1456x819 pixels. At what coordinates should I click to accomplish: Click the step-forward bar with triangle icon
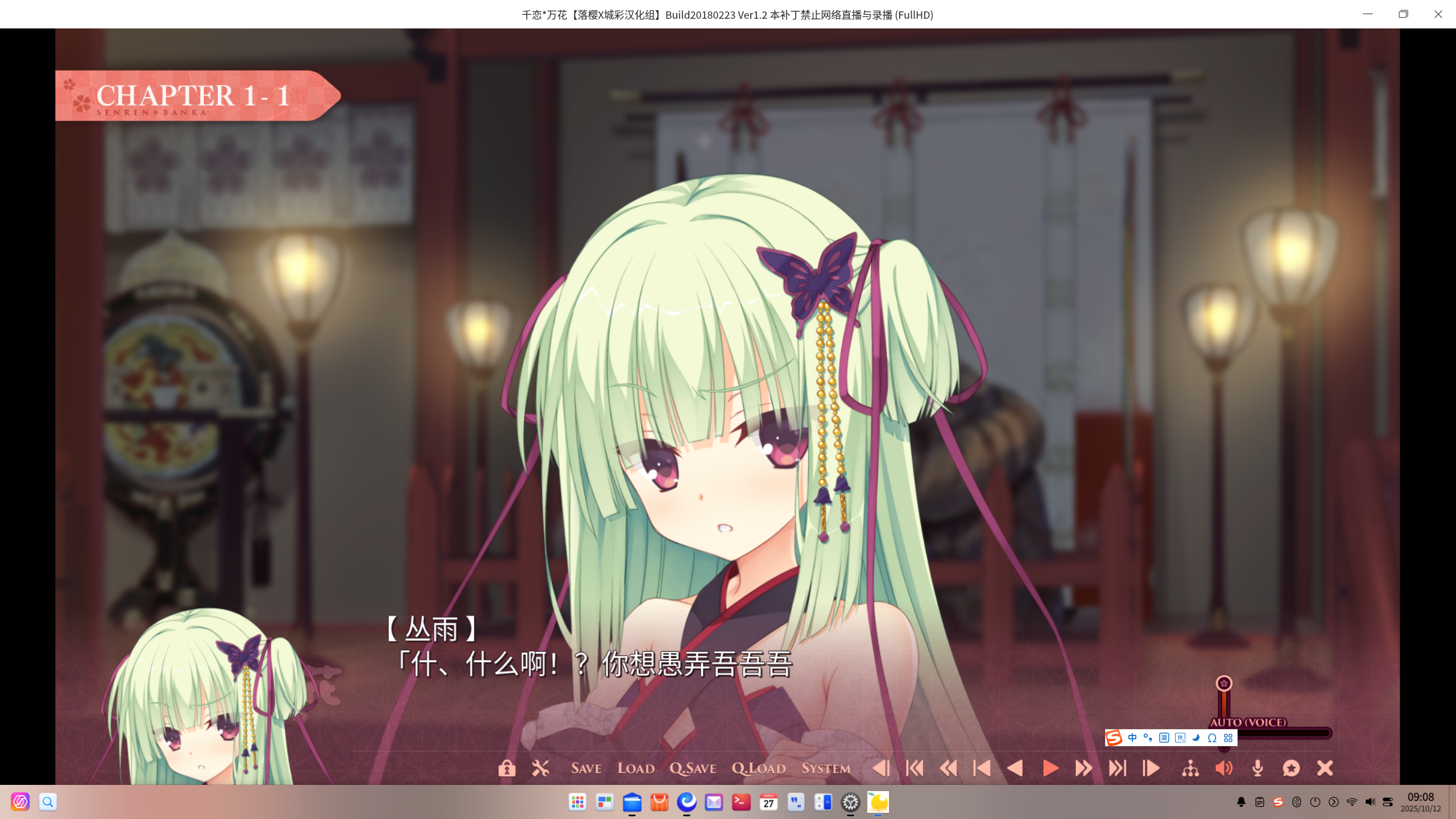click(x=1151, y=768)
